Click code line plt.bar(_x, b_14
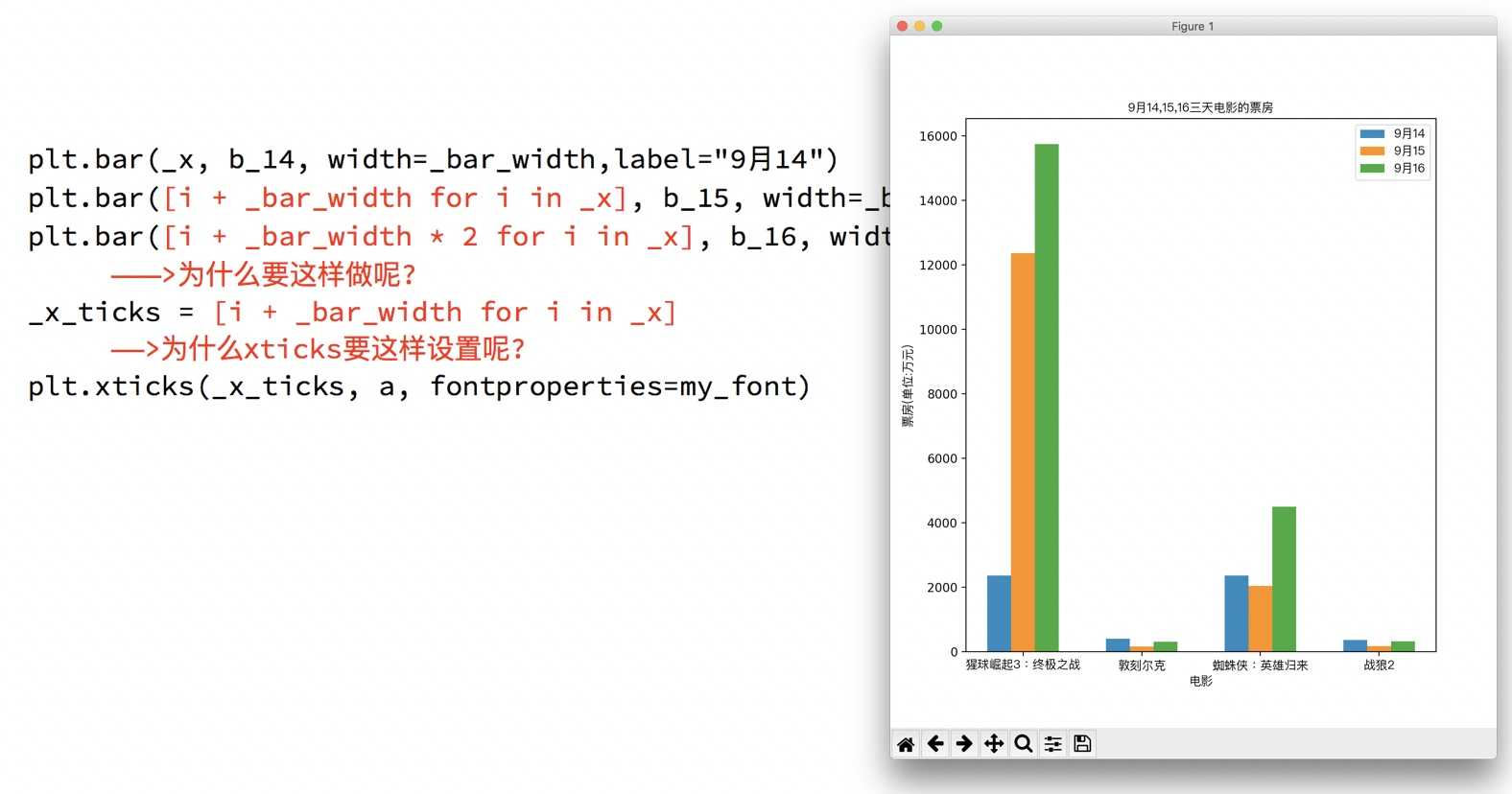Viewport: 1512px width, 794px height. (x=433, y=159)
